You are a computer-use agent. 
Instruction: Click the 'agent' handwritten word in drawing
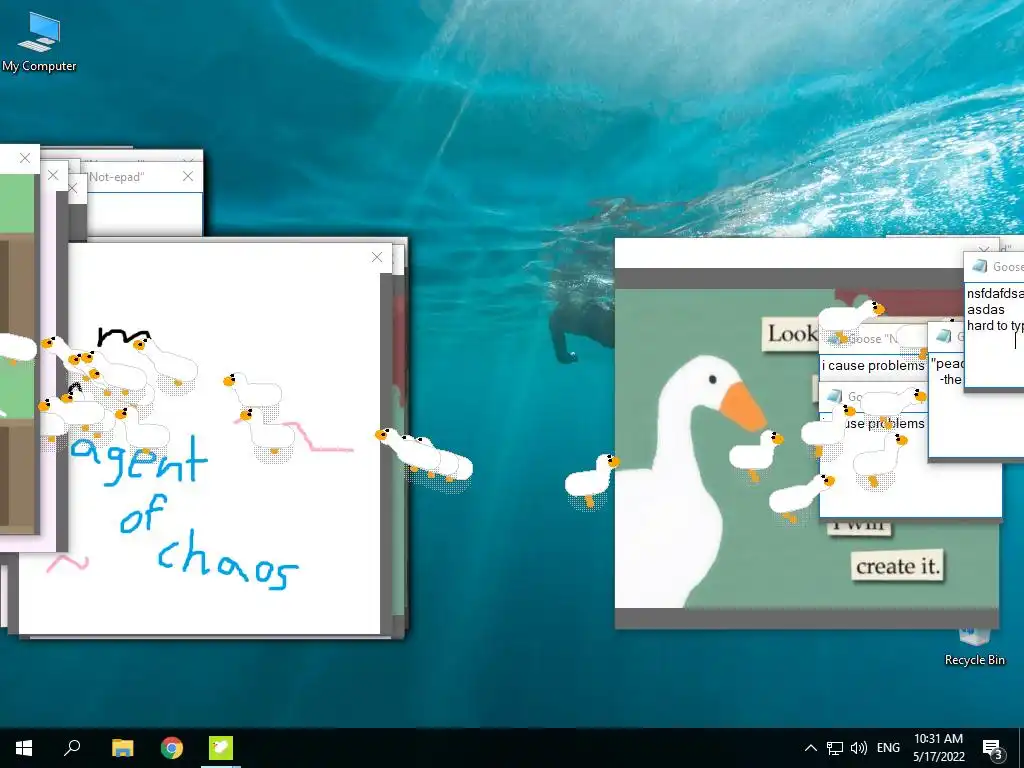[139, 458]
